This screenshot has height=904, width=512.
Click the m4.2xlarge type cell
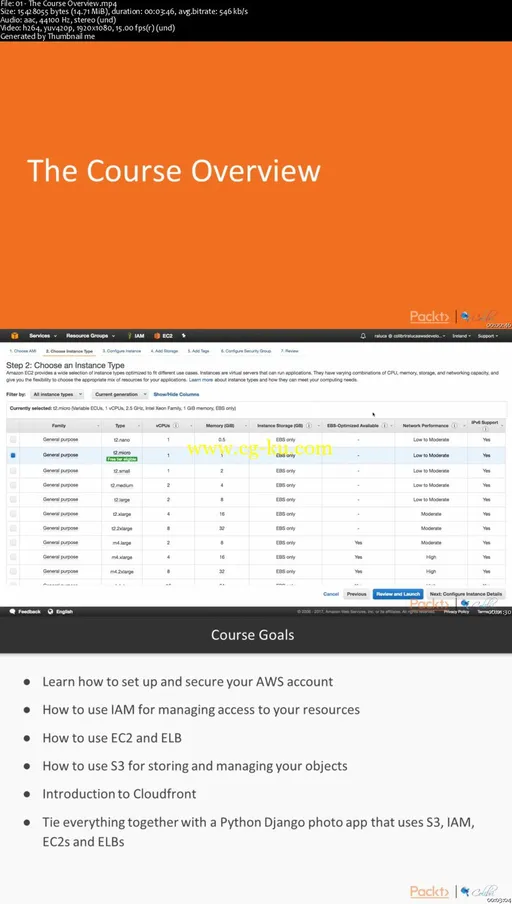pos(121,571)
